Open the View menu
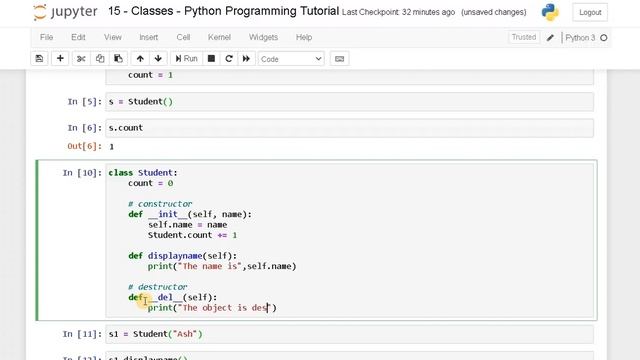 coord(113,37)
